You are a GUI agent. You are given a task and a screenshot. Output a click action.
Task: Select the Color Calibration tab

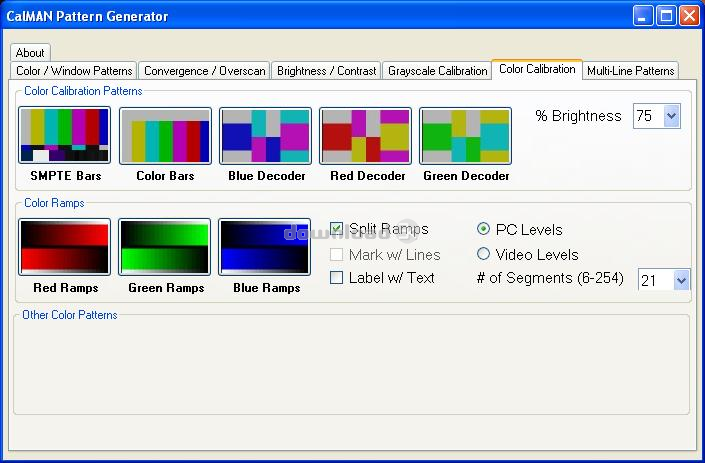pyautogui.click(x=537, y=69)
